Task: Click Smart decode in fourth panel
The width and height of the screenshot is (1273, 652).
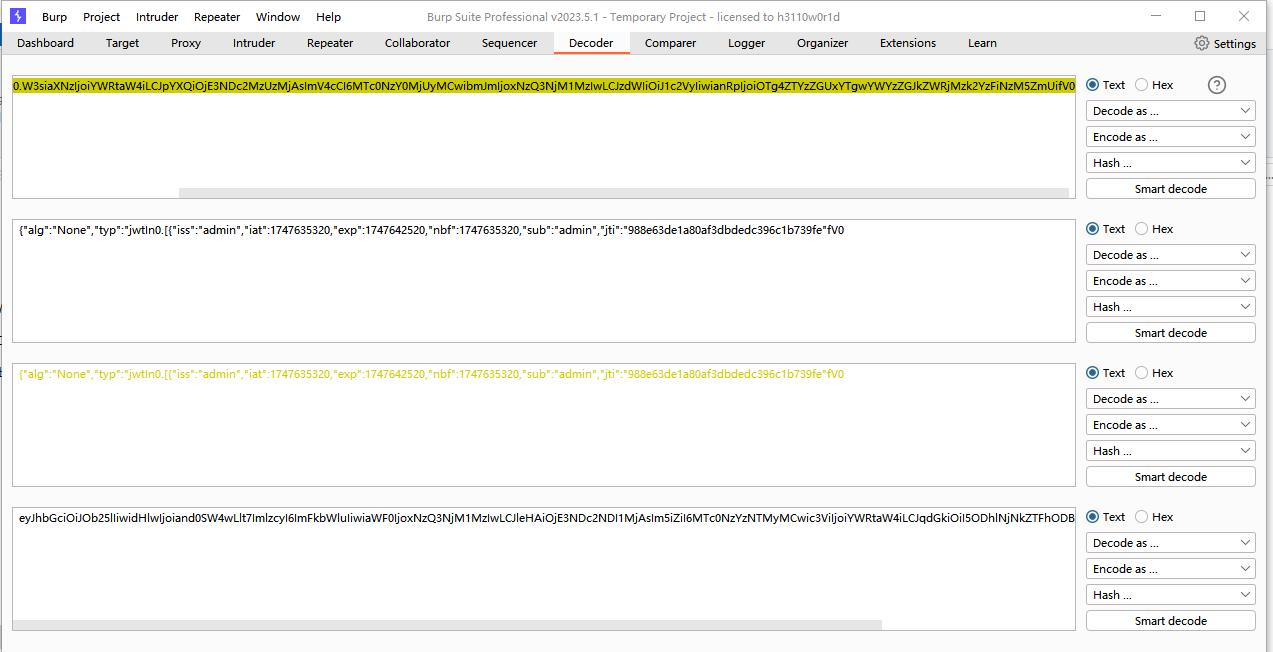Action: [x=1170, y=621]
